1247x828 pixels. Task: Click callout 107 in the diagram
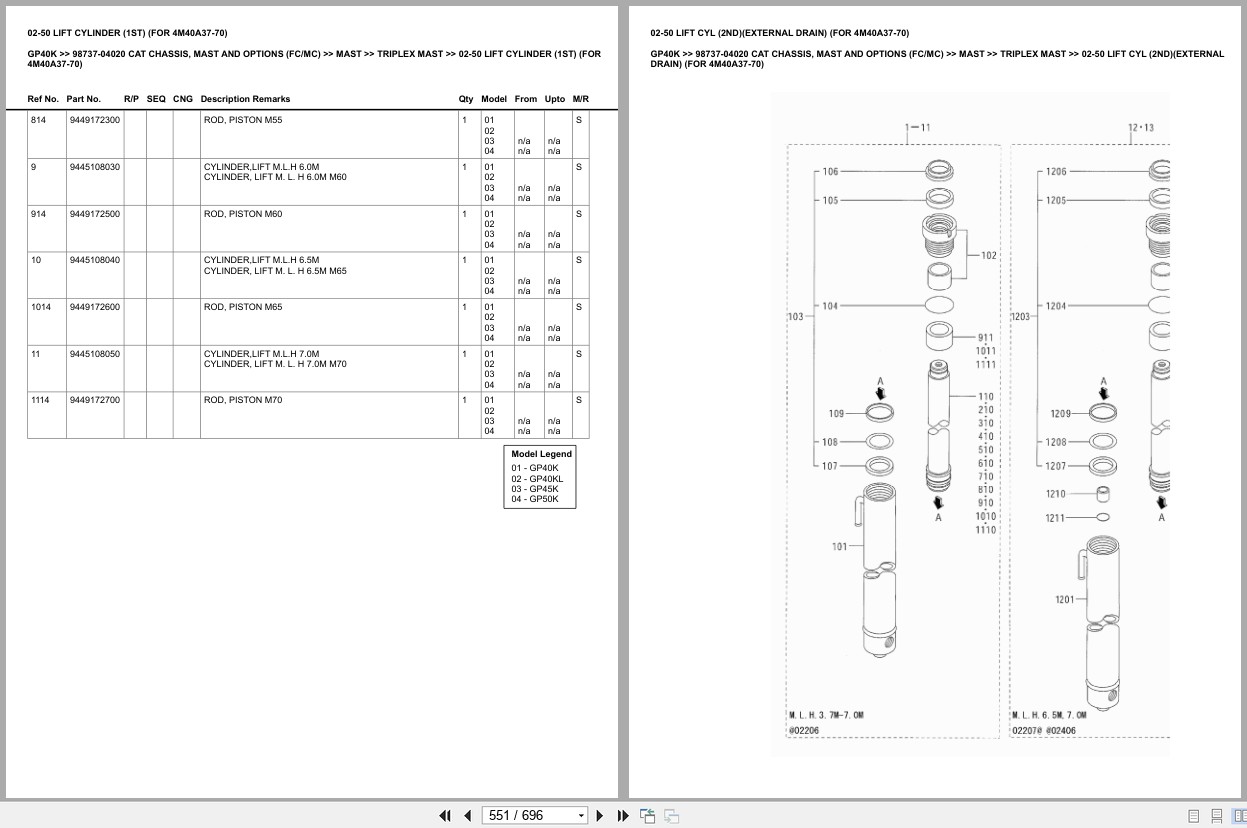coord(830,466)
